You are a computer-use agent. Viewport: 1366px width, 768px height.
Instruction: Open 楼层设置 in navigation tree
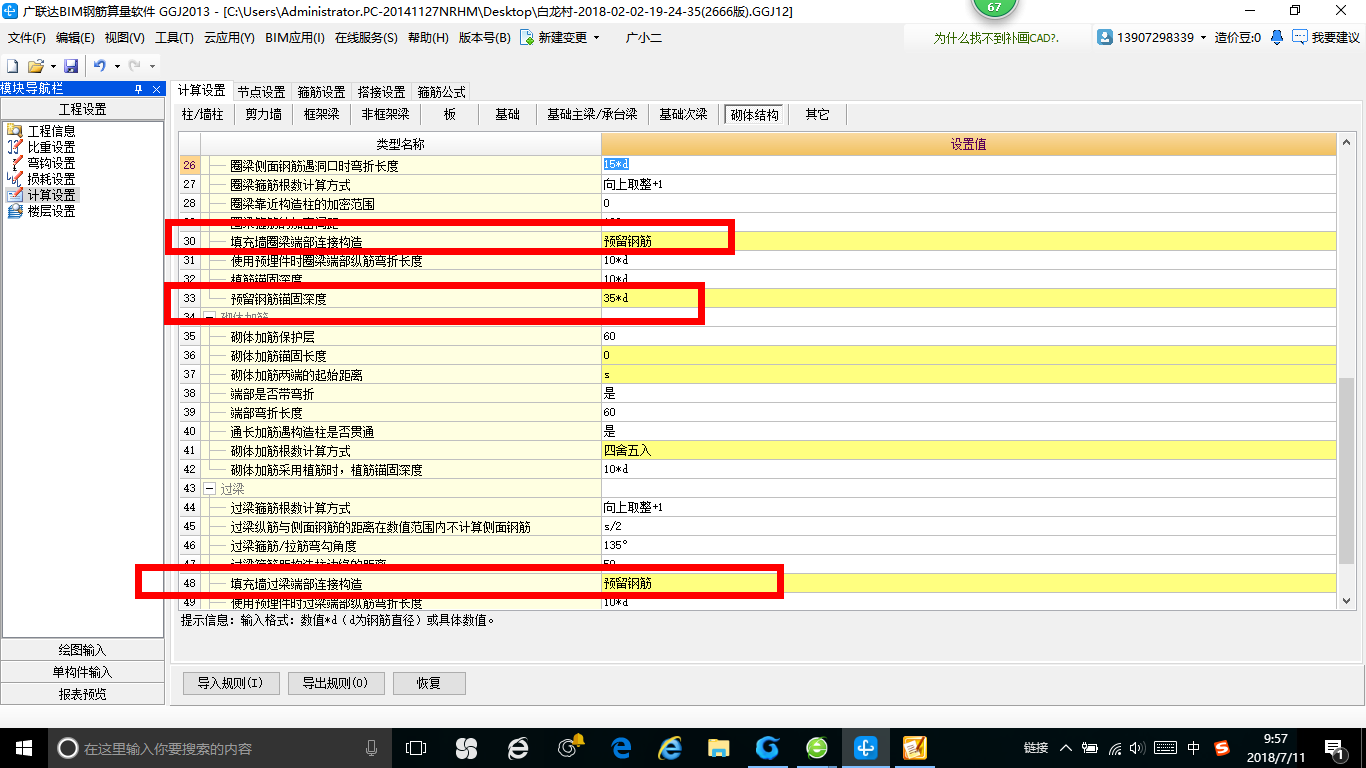(x=51, y=211)
